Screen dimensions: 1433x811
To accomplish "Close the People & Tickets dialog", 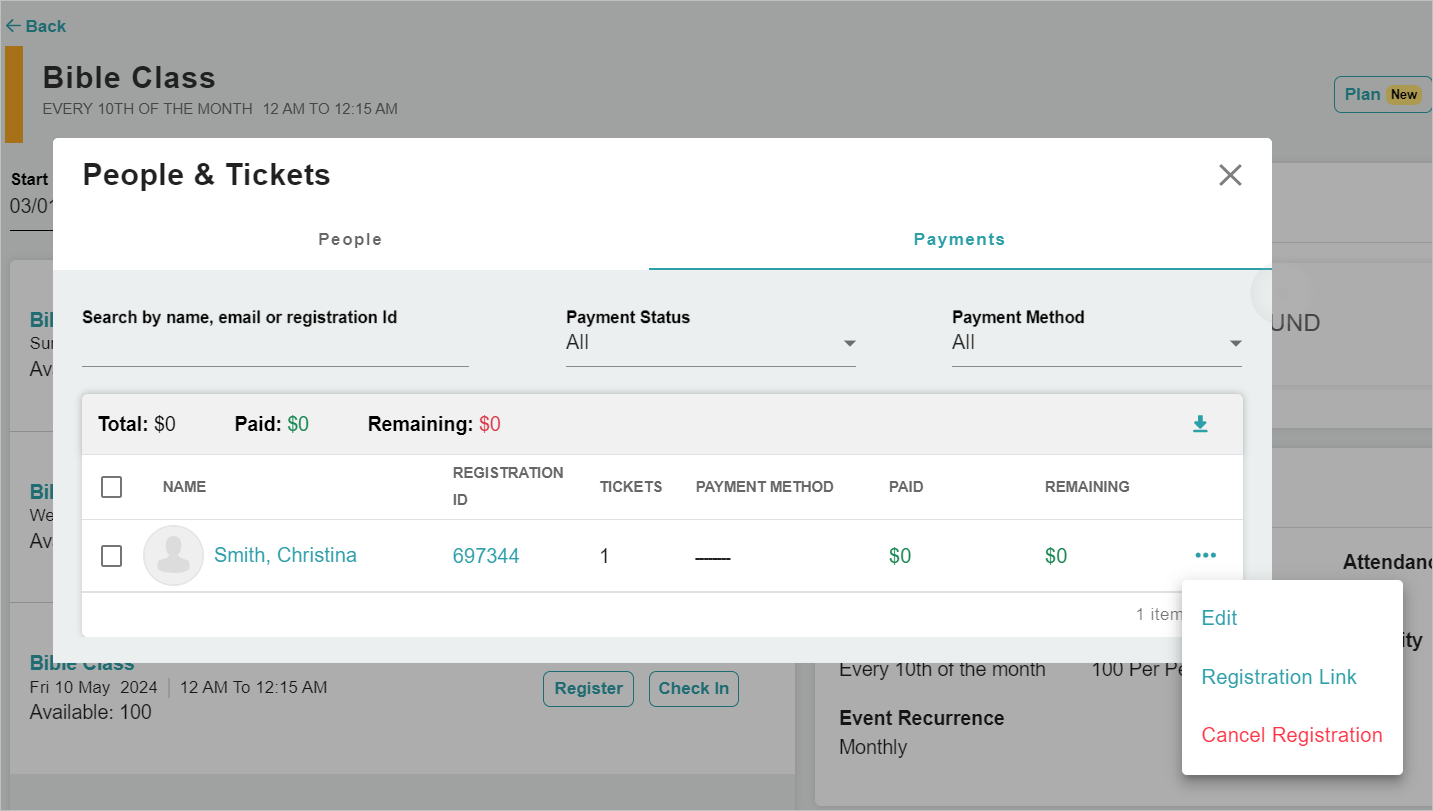I will click(1230, 175).
